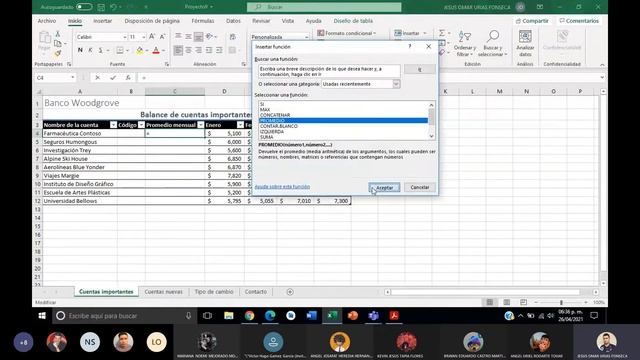Switch to the Diseño de tabla tab

353,21
